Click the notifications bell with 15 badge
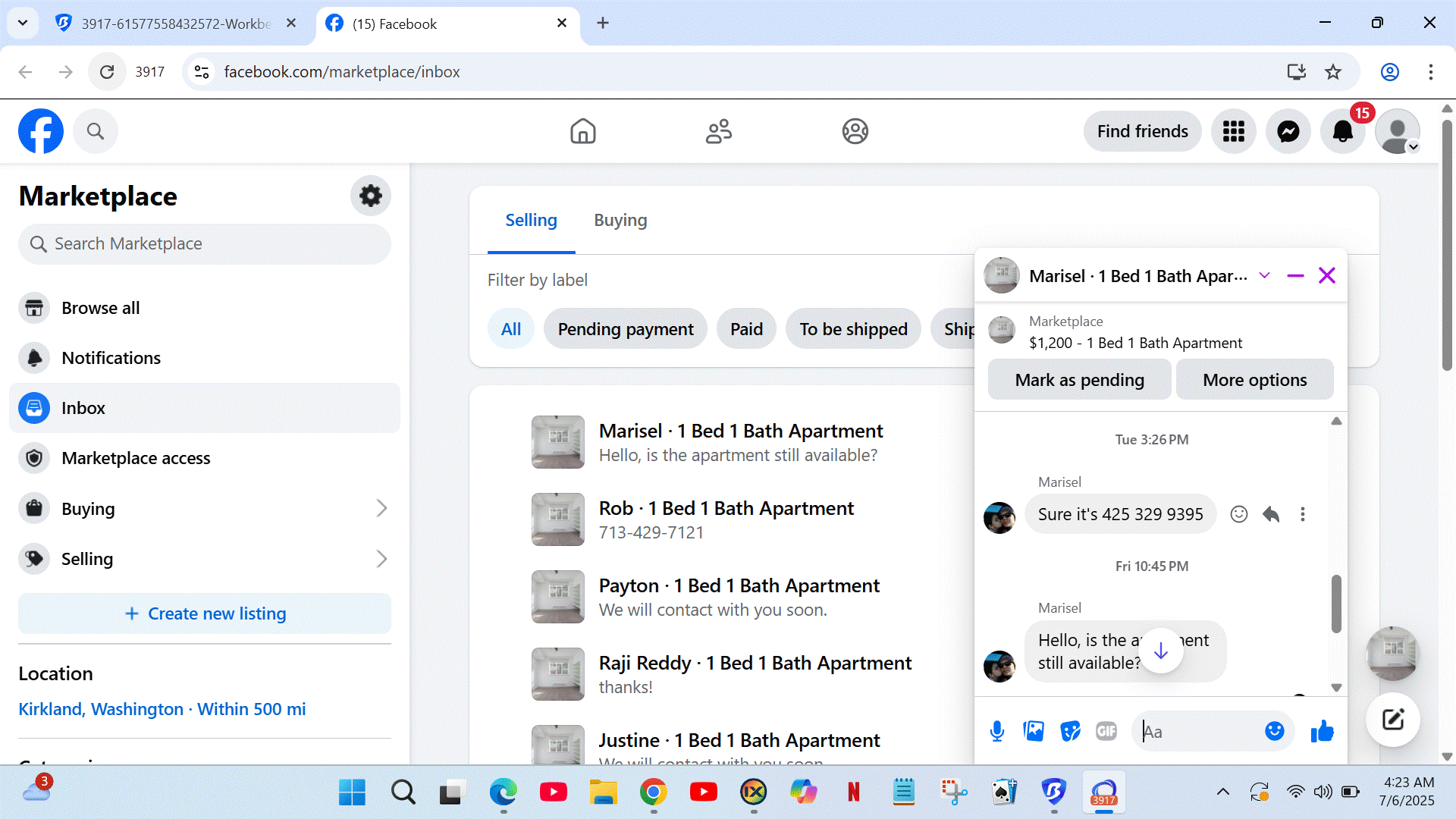This screenshot has width=1456, height=819. tap(1342, 132)
